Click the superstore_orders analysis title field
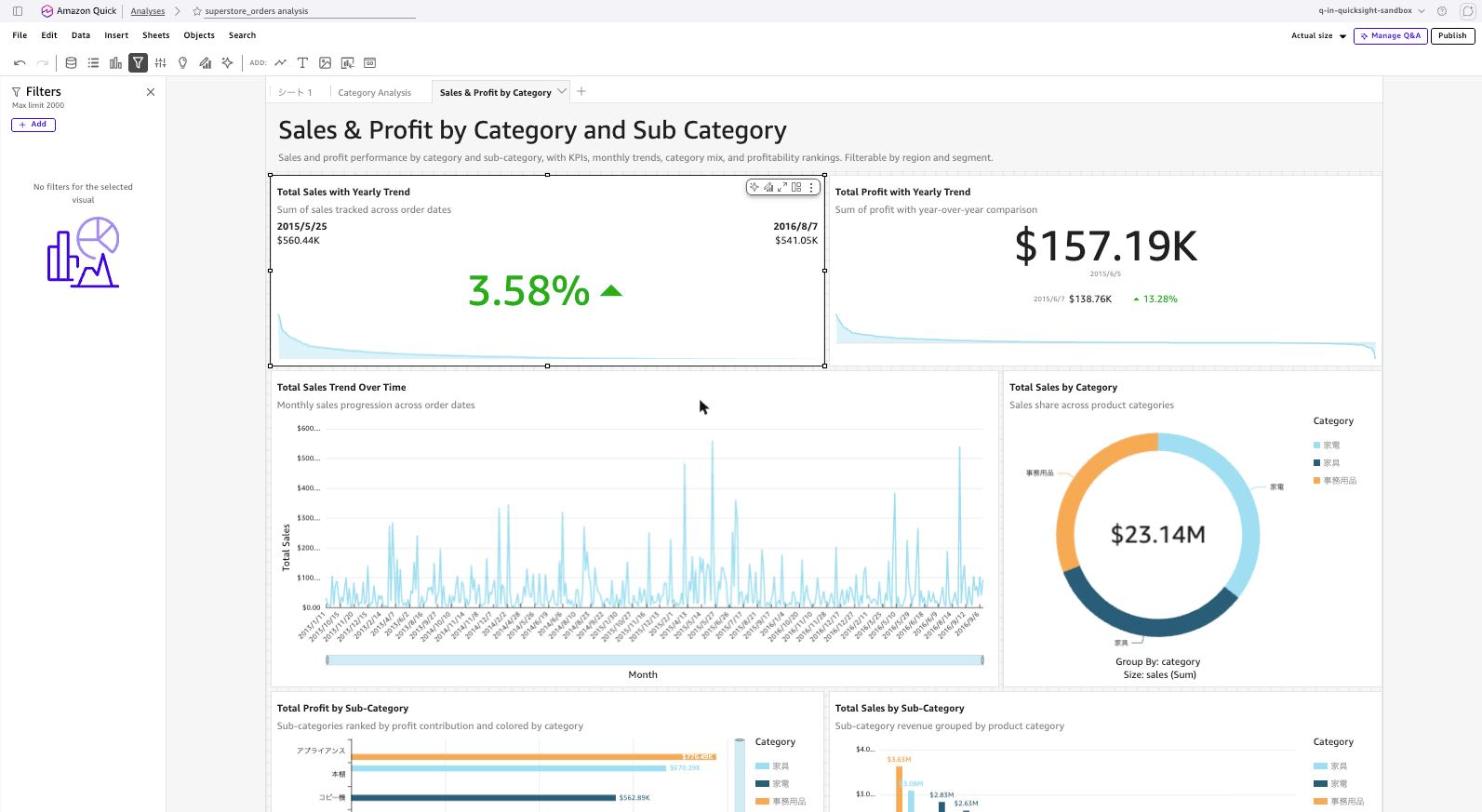Screen dimensions: 1482x812 pos(310,11)
